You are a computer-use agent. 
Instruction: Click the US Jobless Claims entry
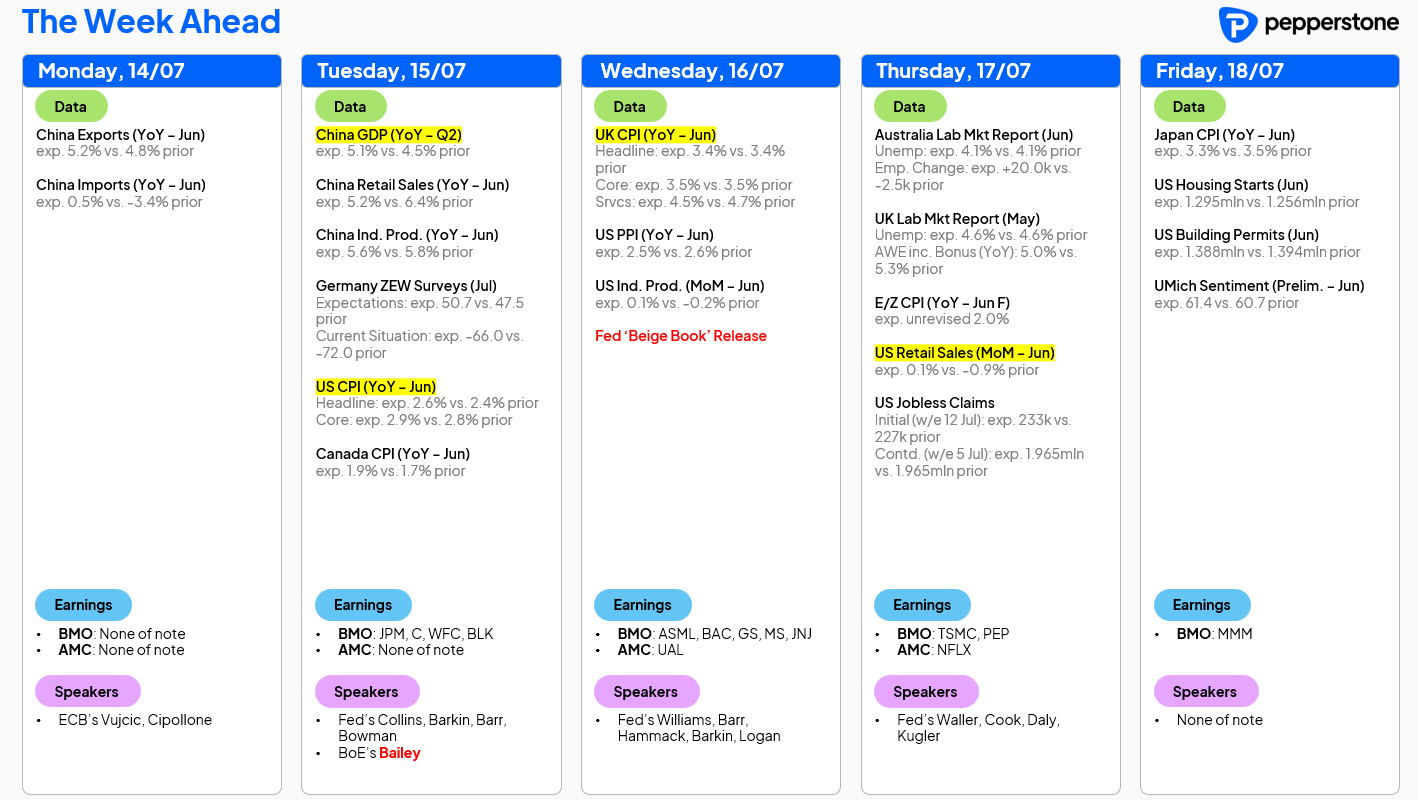935,403
